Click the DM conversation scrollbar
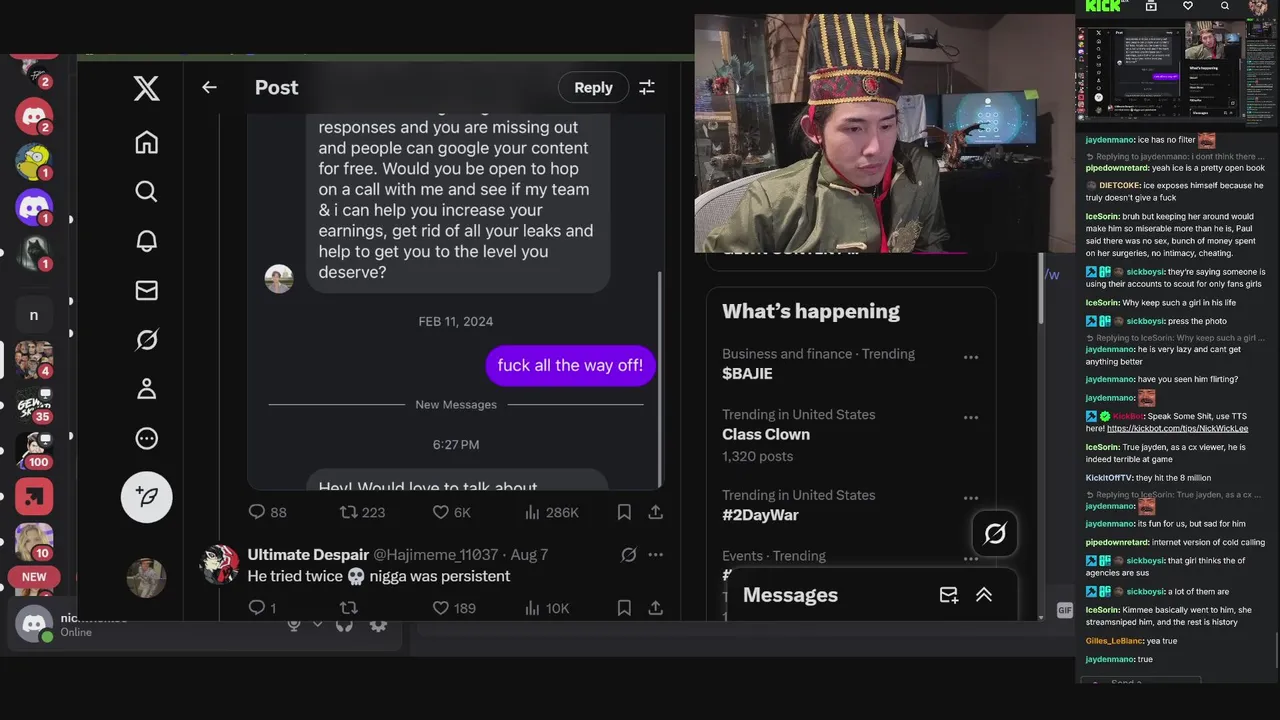 (x=659, y=378)
